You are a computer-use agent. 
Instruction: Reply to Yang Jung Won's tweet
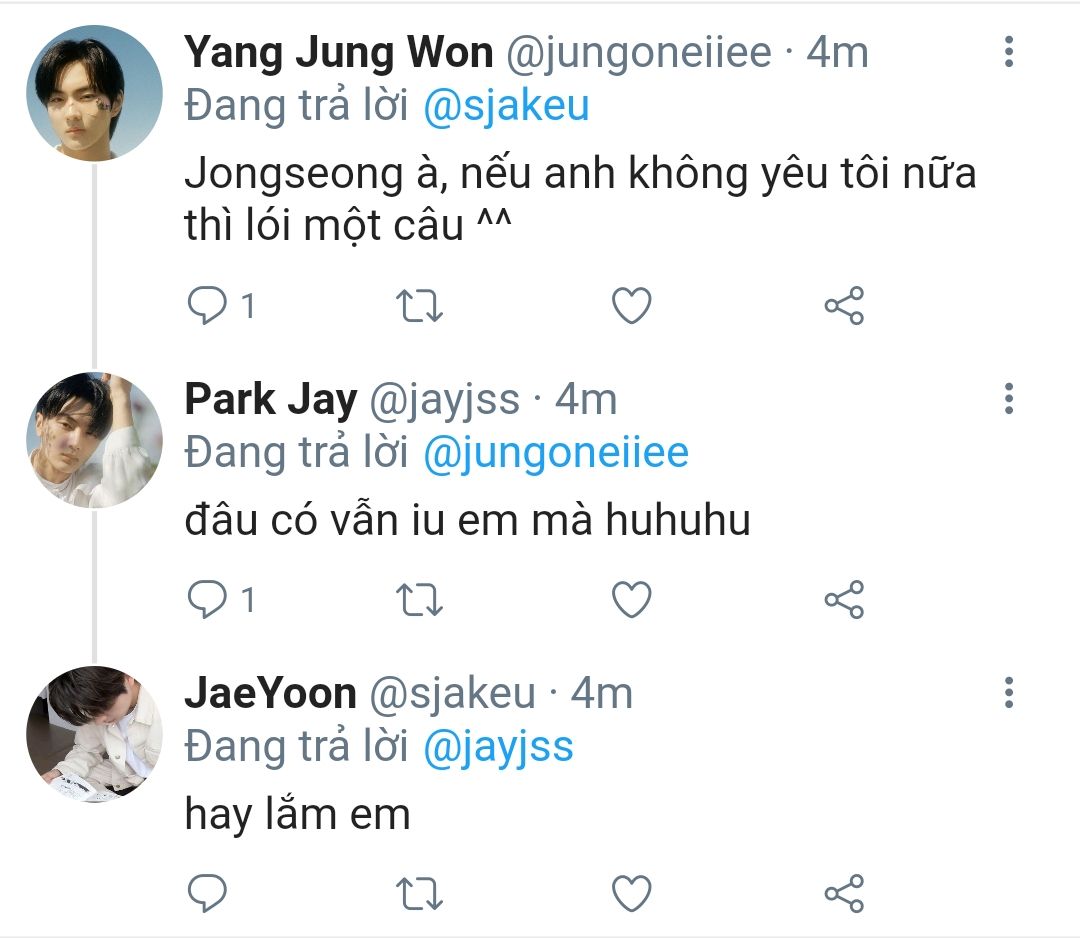[x=207, y=306]
